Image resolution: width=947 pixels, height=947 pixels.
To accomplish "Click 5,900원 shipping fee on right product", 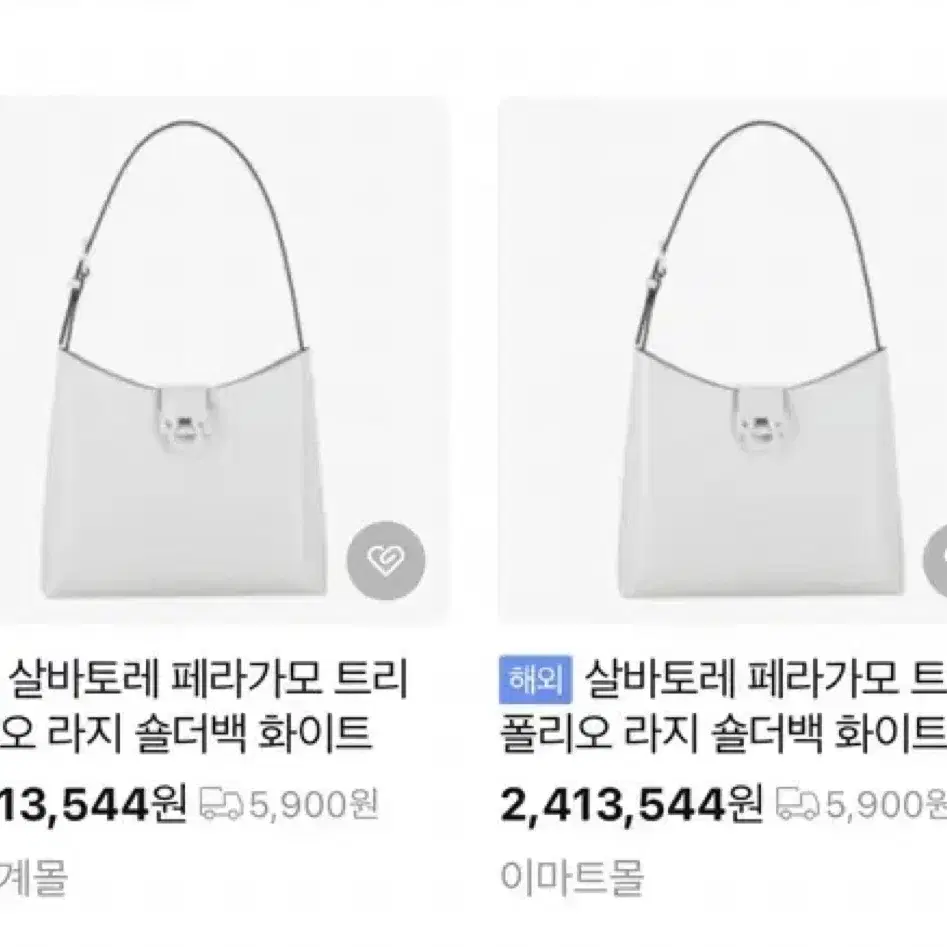I will [886, 805].
